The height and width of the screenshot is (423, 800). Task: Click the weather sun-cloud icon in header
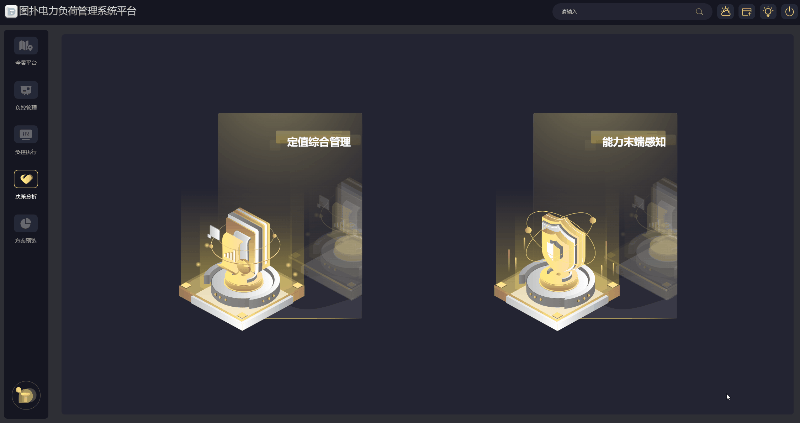[725, 11]
